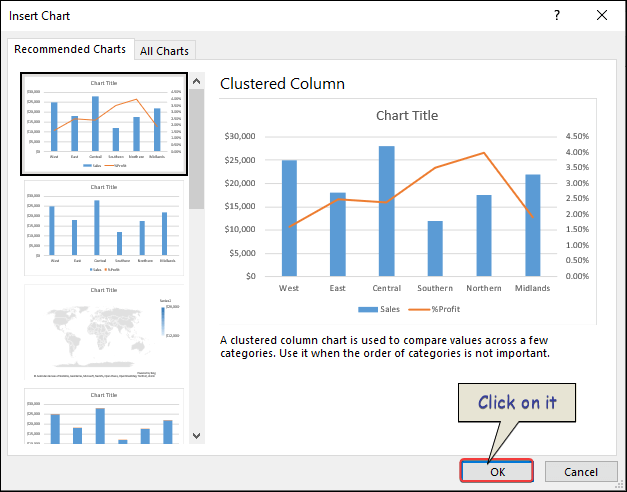Click the OK button
Image resolution: width=627 pixels, height=492 pixels.
(497, 472)
